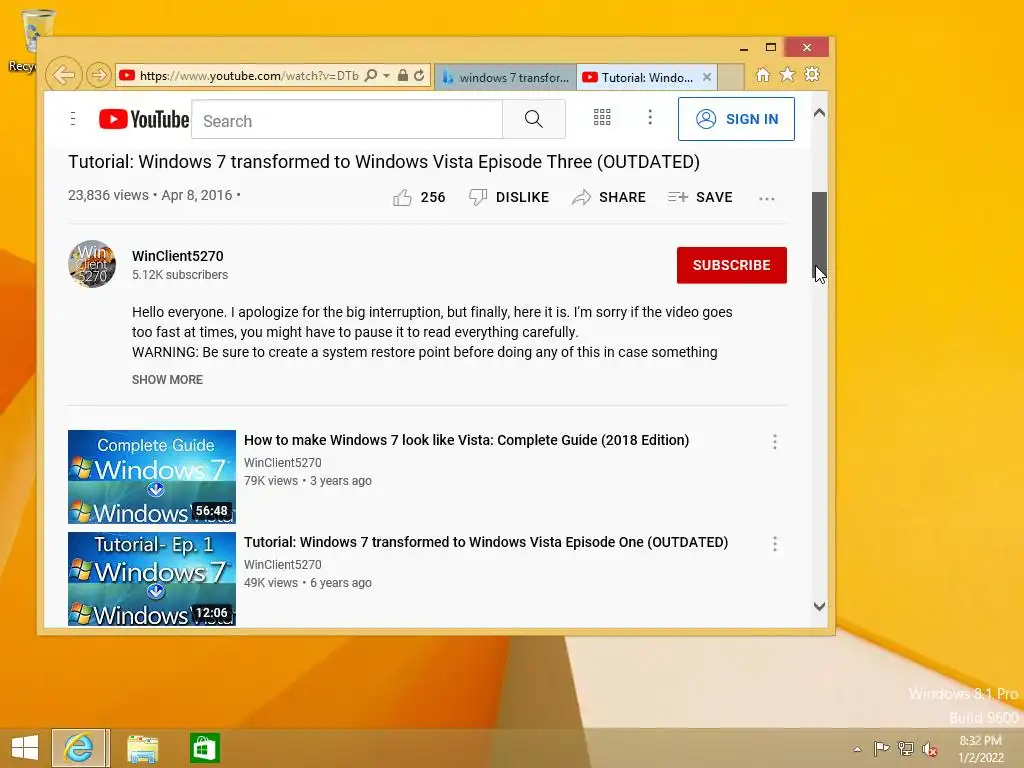Screen dimensions: 1024x768
Task: Open options menu for Episode One video
Action: pyautogui.click(x=775, y=544)
